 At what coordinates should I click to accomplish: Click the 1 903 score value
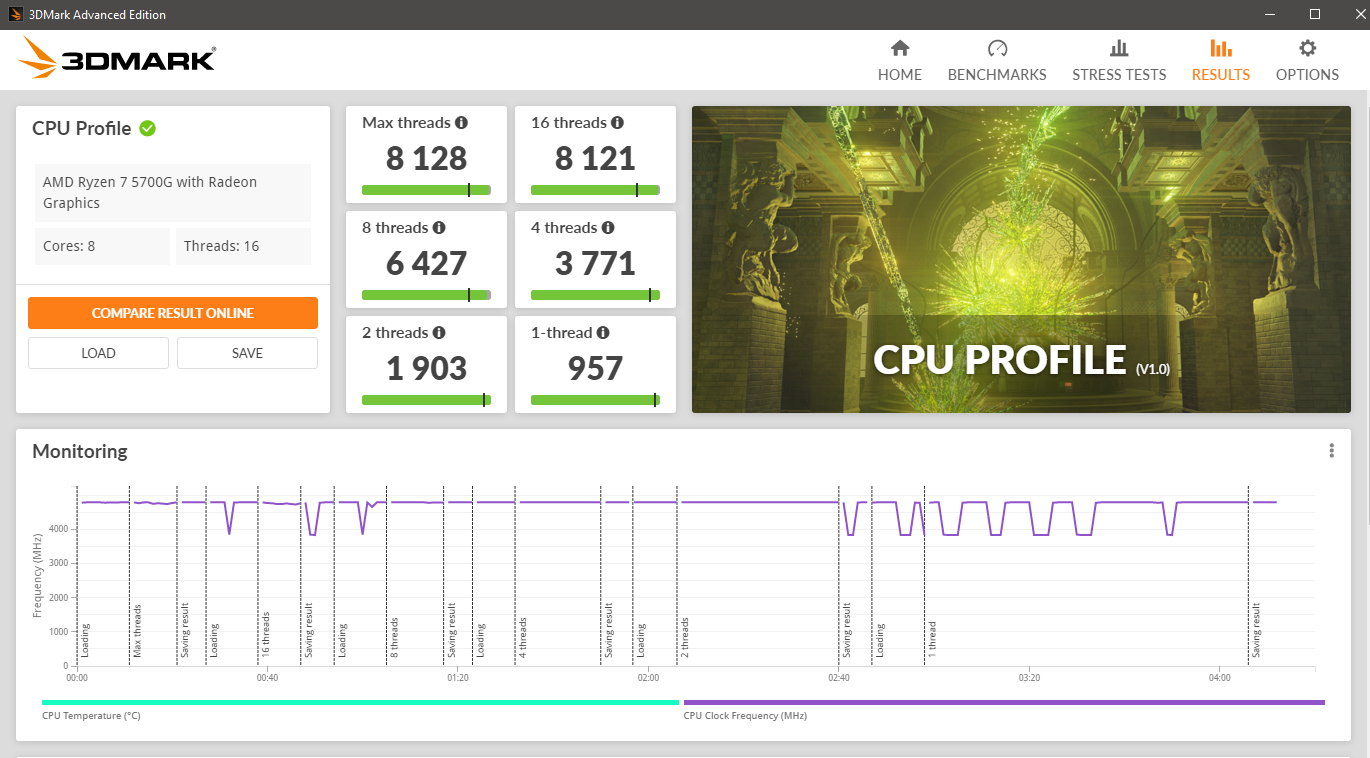tap(427, 368)
